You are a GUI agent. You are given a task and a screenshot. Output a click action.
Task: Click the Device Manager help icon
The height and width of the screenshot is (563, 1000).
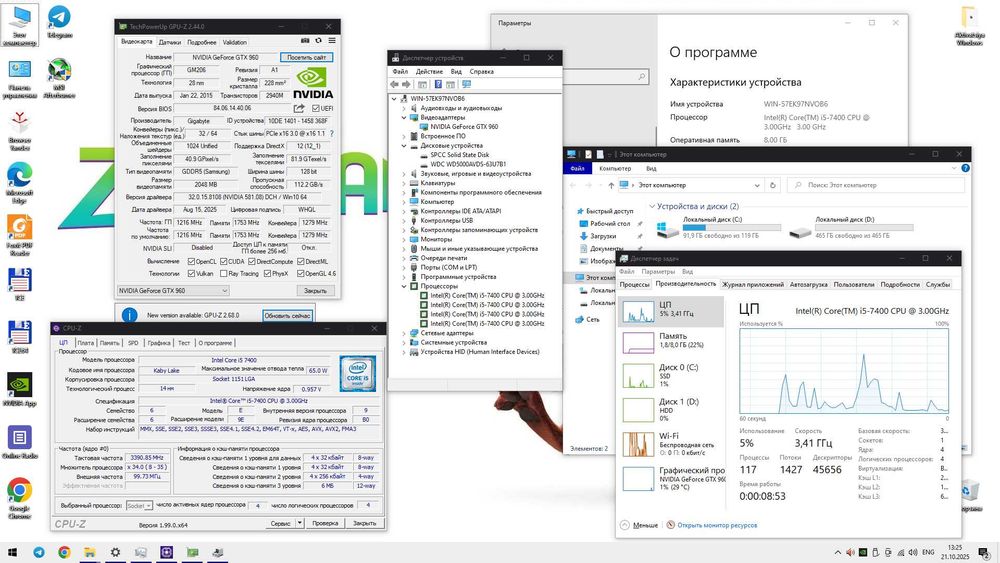coord(438,84)
